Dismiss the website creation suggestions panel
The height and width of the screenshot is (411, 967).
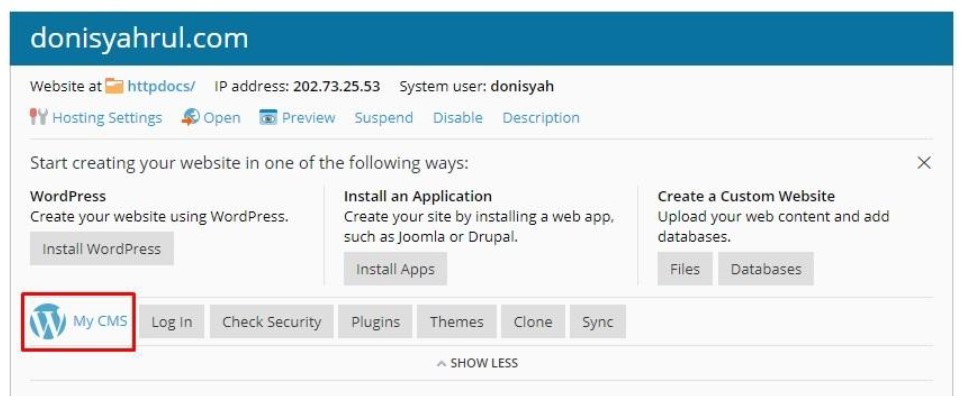(x=924, y=163)
